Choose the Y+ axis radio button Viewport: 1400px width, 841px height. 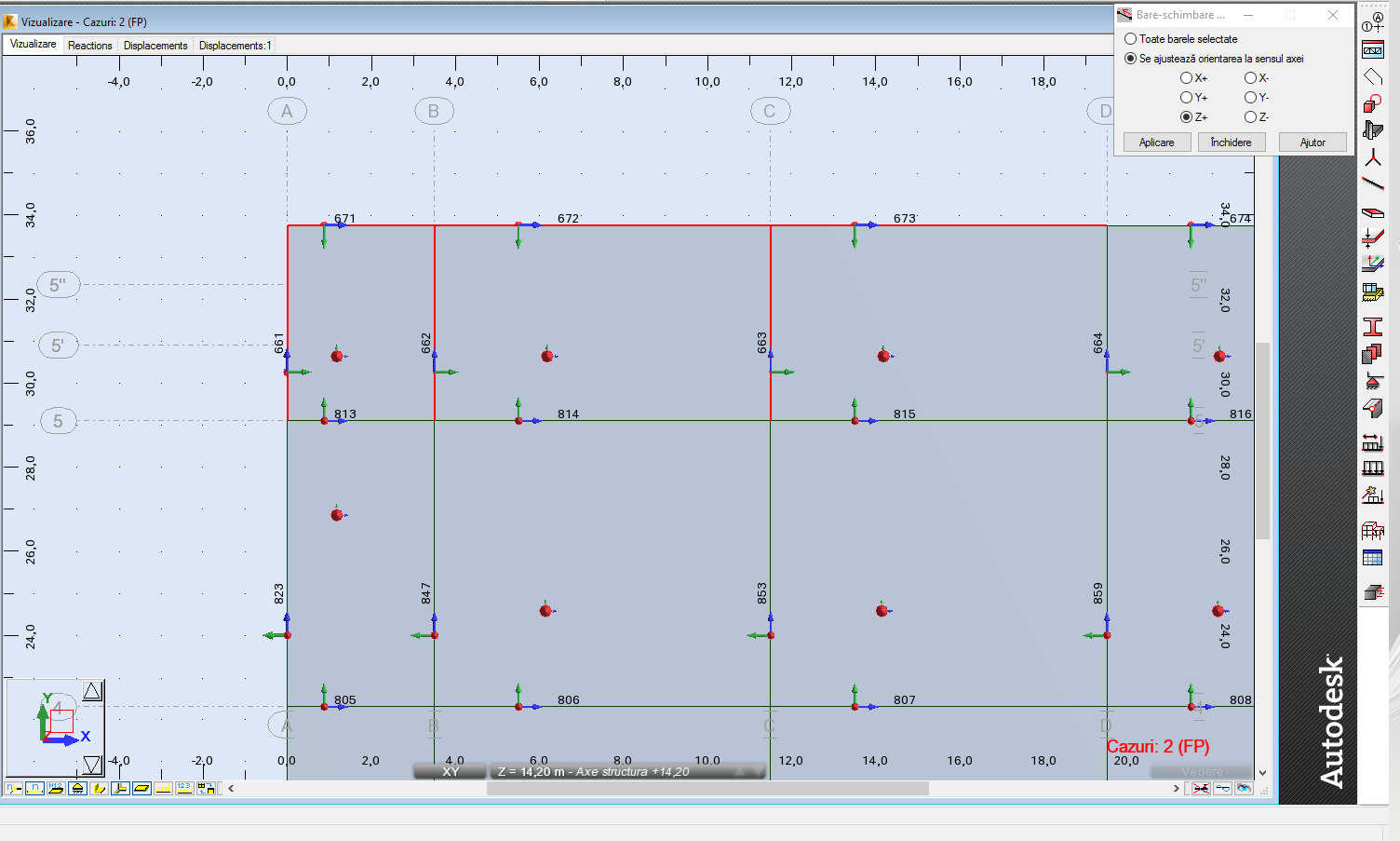(1186, 98)
